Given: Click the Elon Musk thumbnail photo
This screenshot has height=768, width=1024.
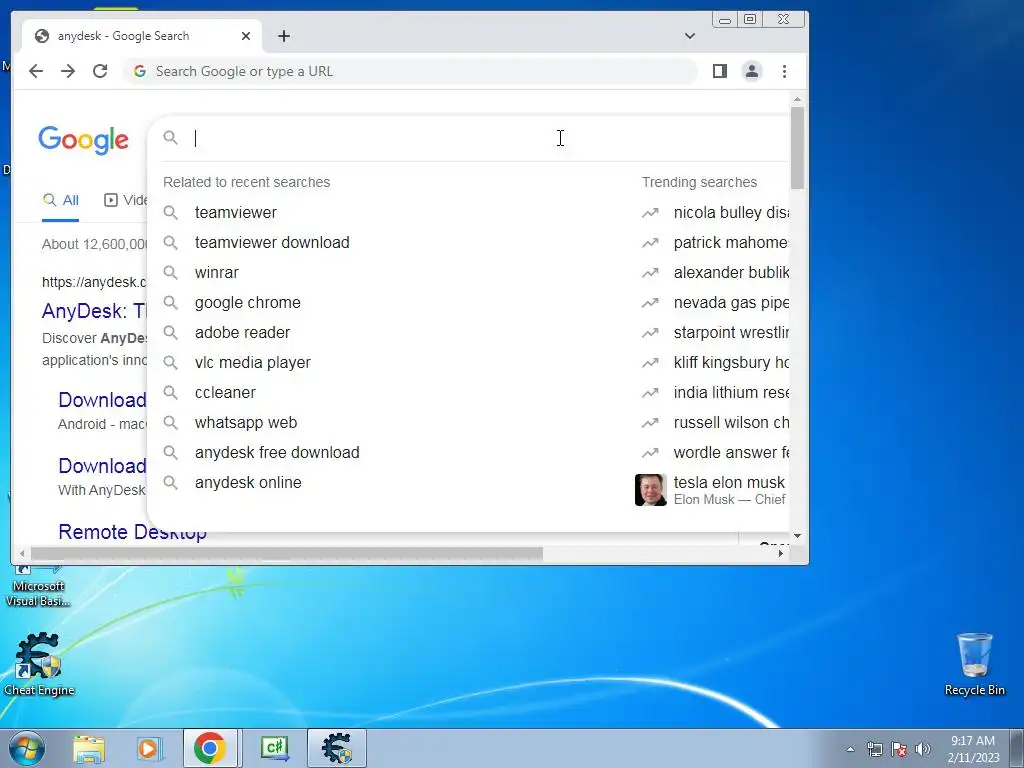Looking at the screenshot, I should coord(650,490).
